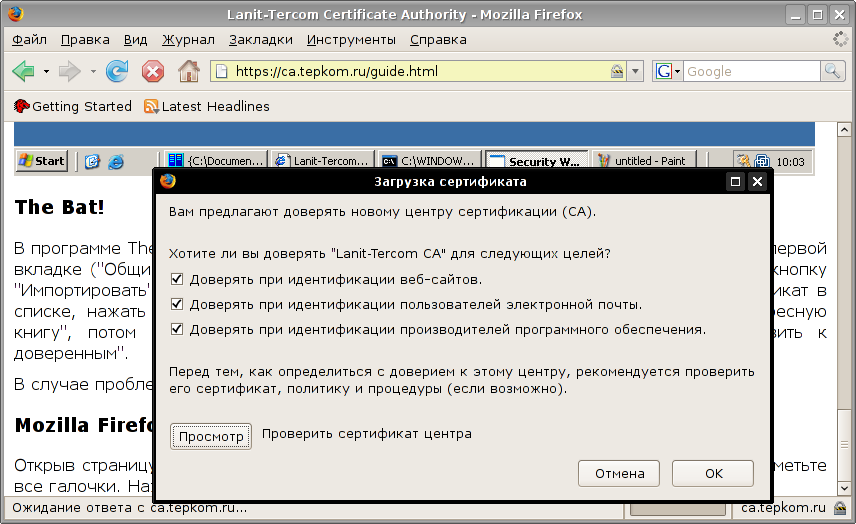This screenshot has height=524, width=856.
Task: Click the page icon in the address bar
Action: [x=221, y=72]
